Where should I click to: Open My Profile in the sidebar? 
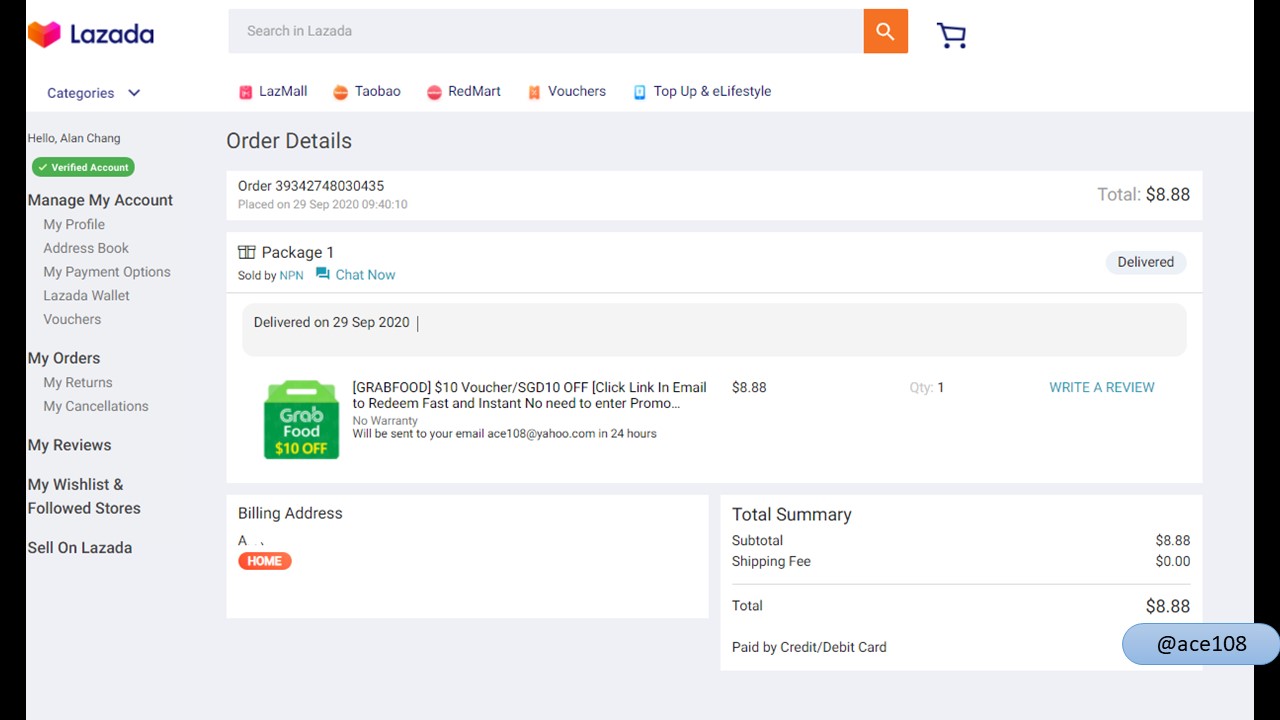point(74,224)
